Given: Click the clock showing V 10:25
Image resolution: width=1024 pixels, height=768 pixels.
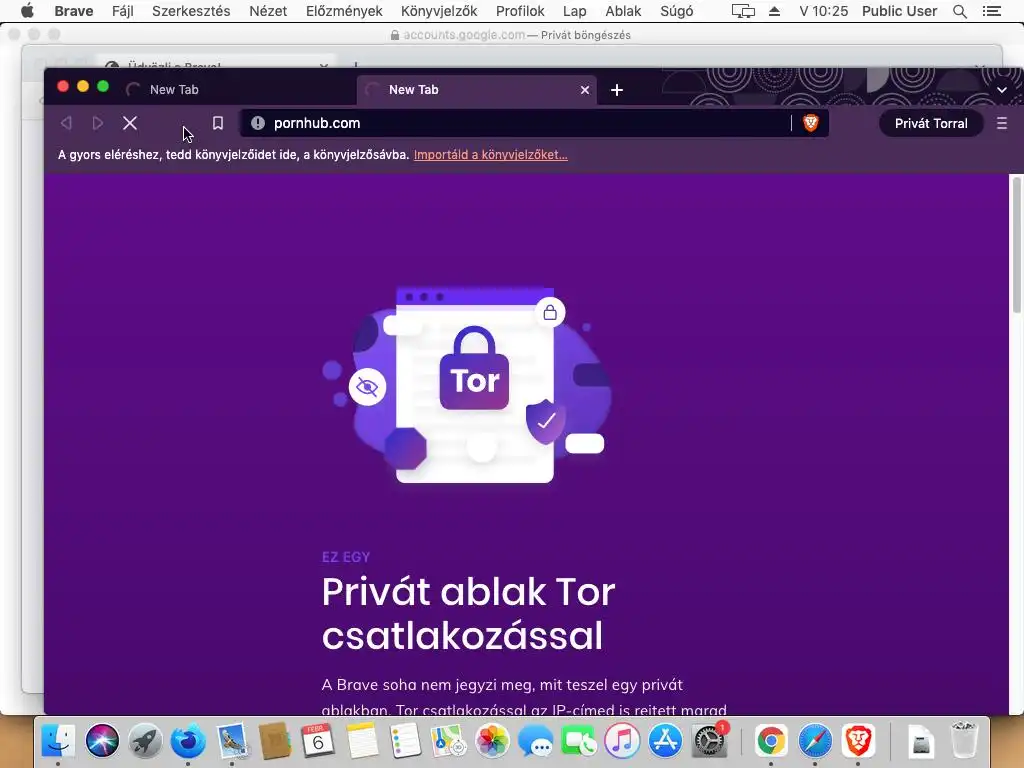Looking at the screenshot, I should 824,11.
